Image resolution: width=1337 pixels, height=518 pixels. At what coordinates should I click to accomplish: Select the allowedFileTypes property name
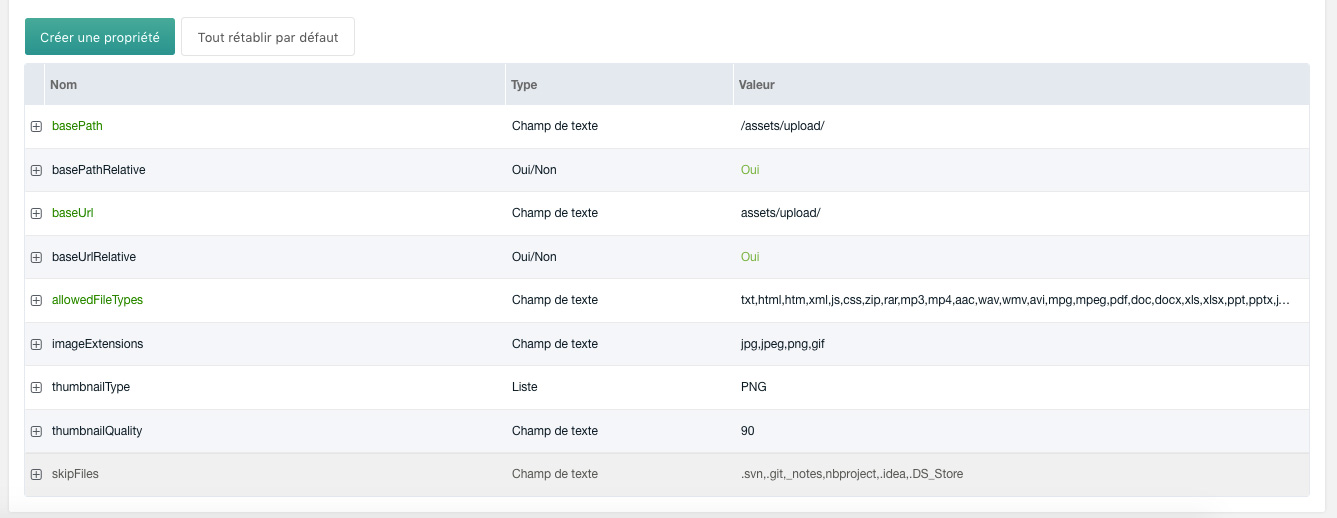click(x=97, y=300)
